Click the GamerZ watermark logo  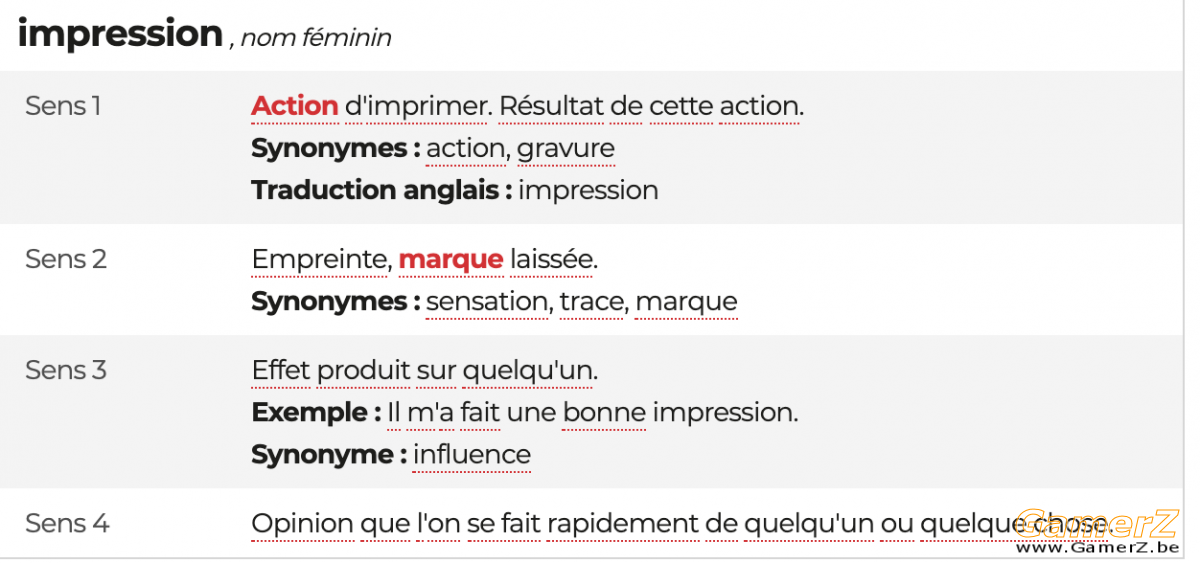click(x=1097, y=530)
